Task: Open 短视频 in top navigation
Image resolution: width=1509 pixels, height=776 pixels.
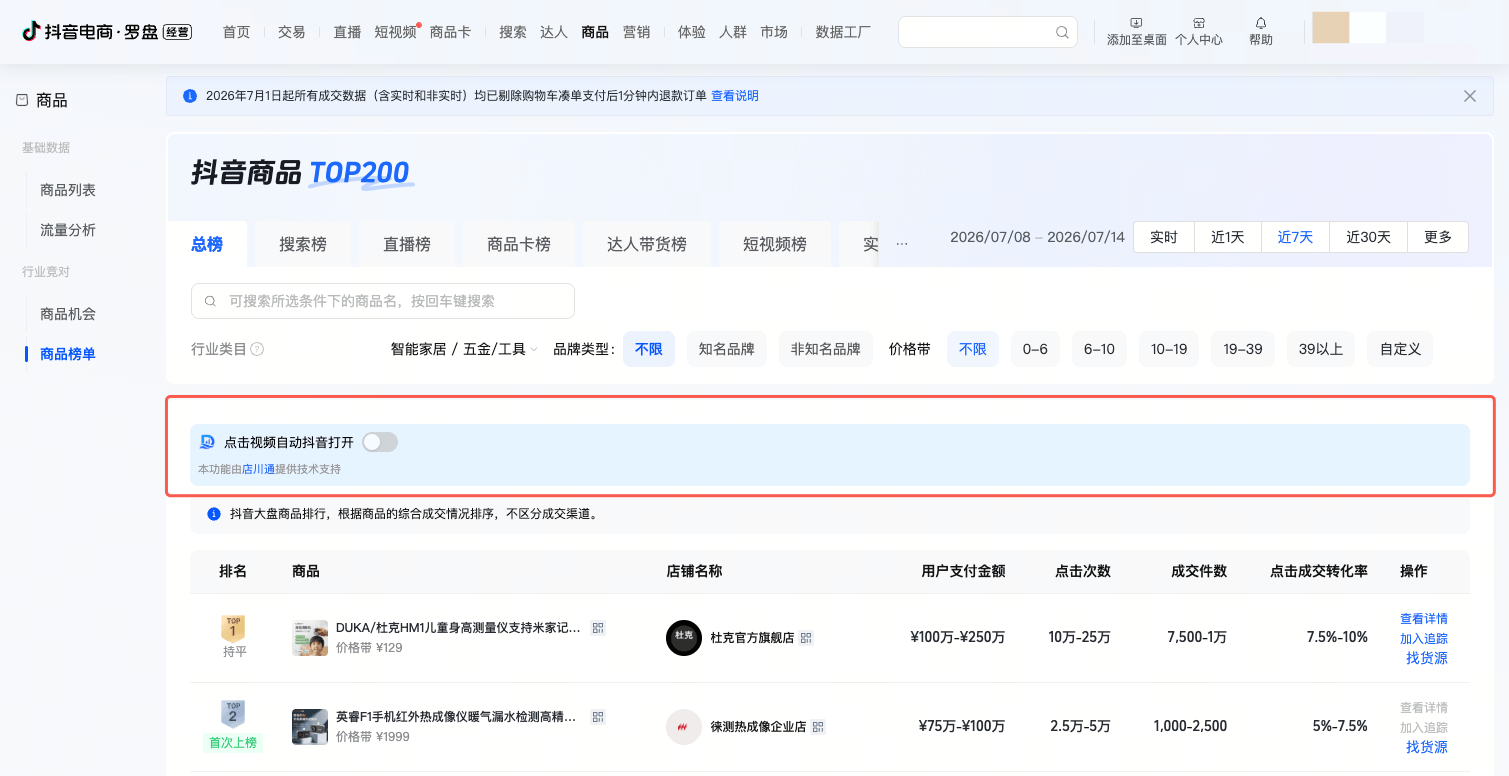Action: point(395,32)
